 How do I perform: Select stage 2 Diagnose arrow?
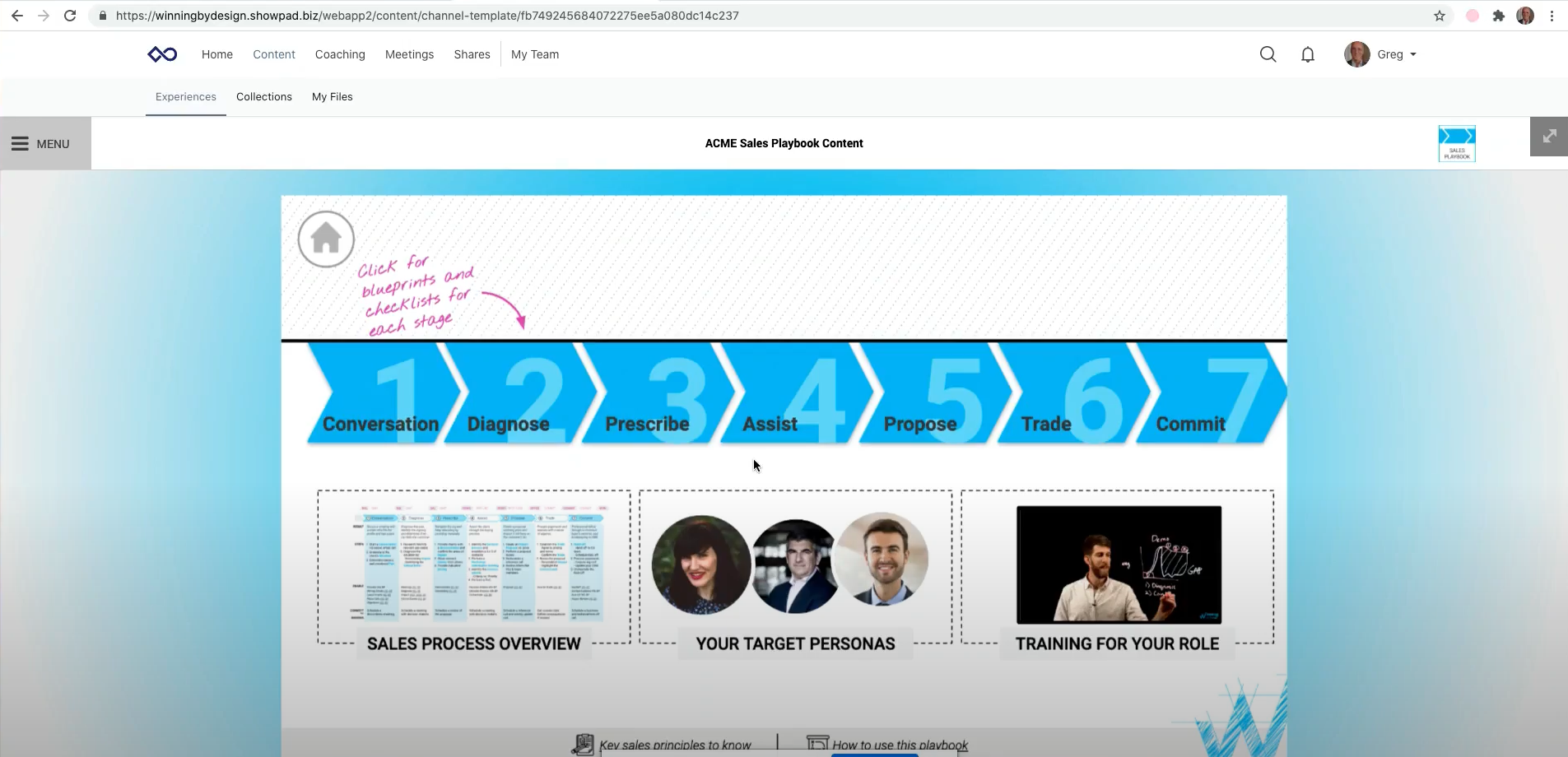pos(514,395)
